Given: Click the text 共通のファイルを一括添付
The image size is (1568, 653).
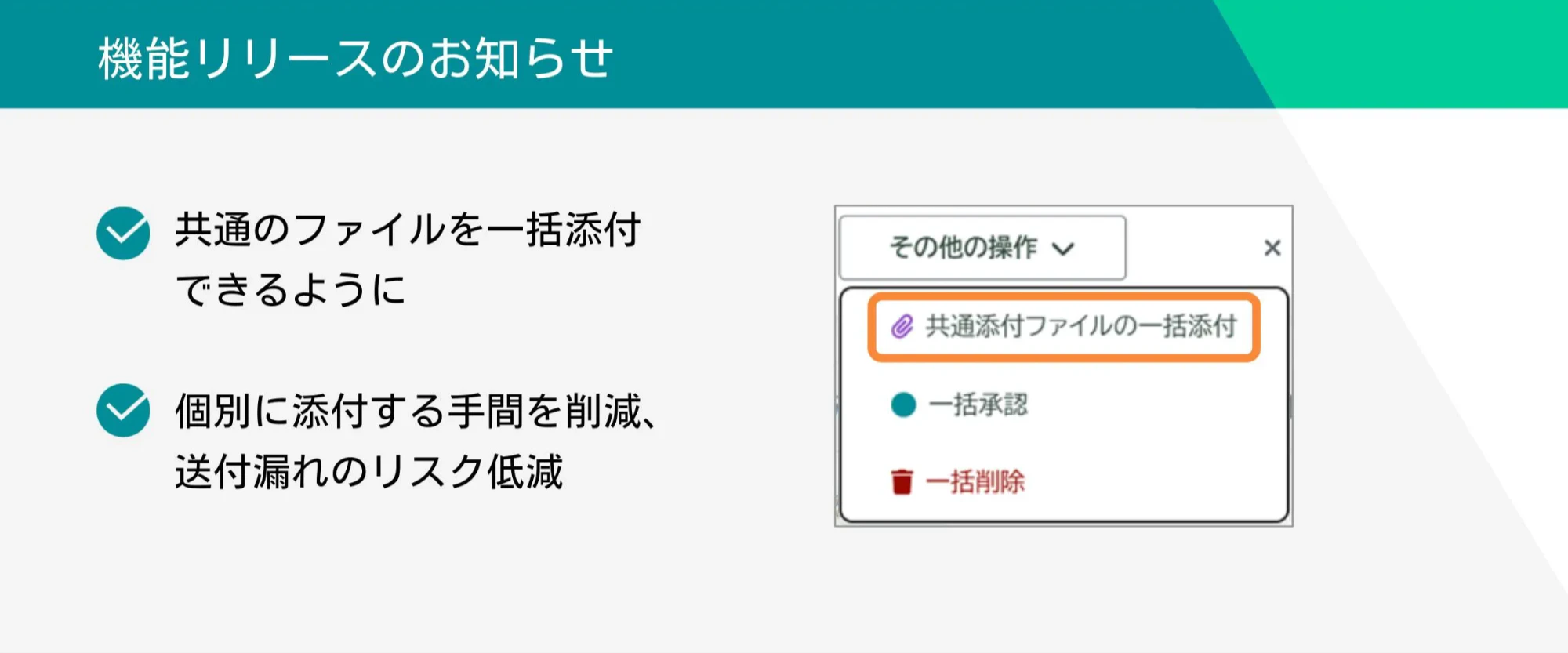Looking at the screenshot, I should [408, 230].
